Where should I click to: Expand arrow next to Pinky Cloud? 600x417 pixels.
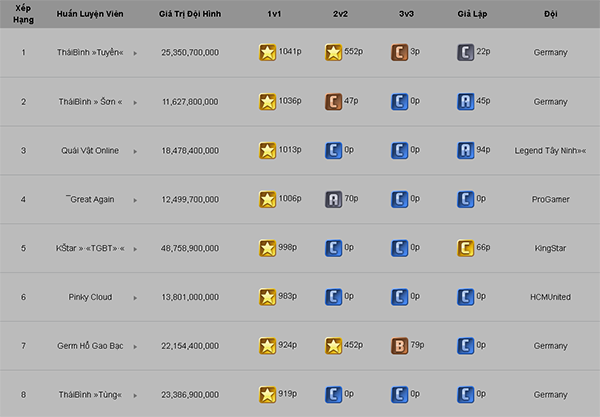pyautogui.click(x=135, y=298)
